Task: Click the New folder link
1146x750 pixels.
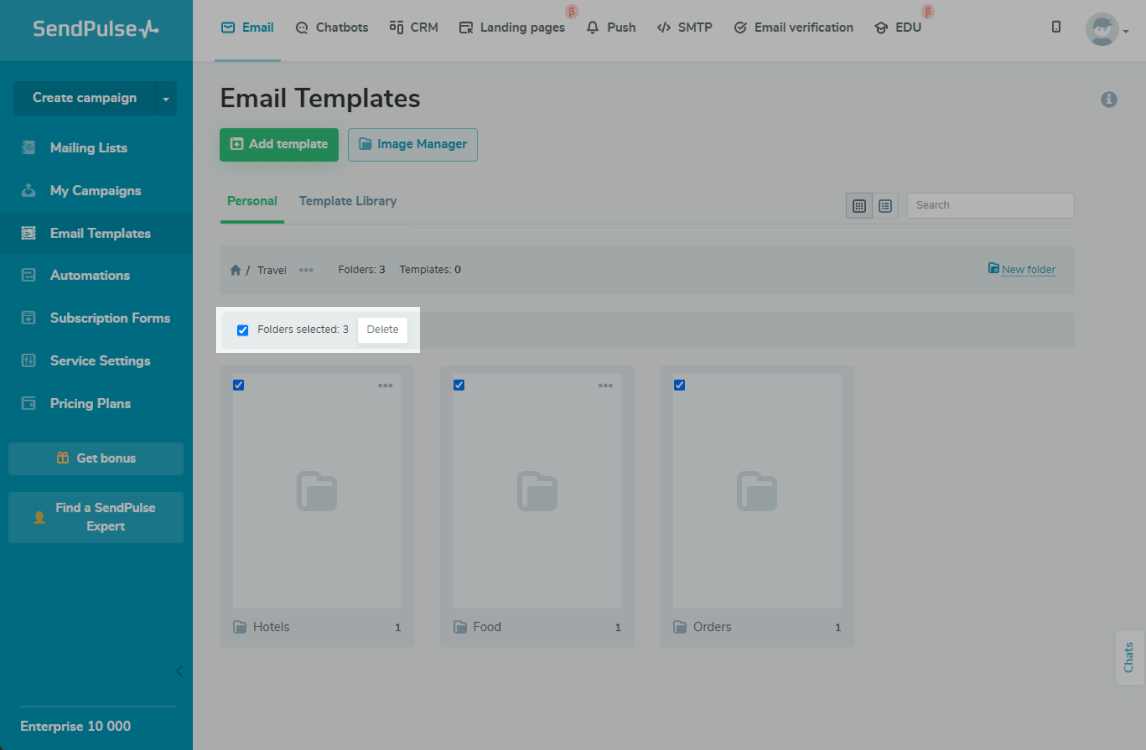Action: click(x=1022, y=269)
